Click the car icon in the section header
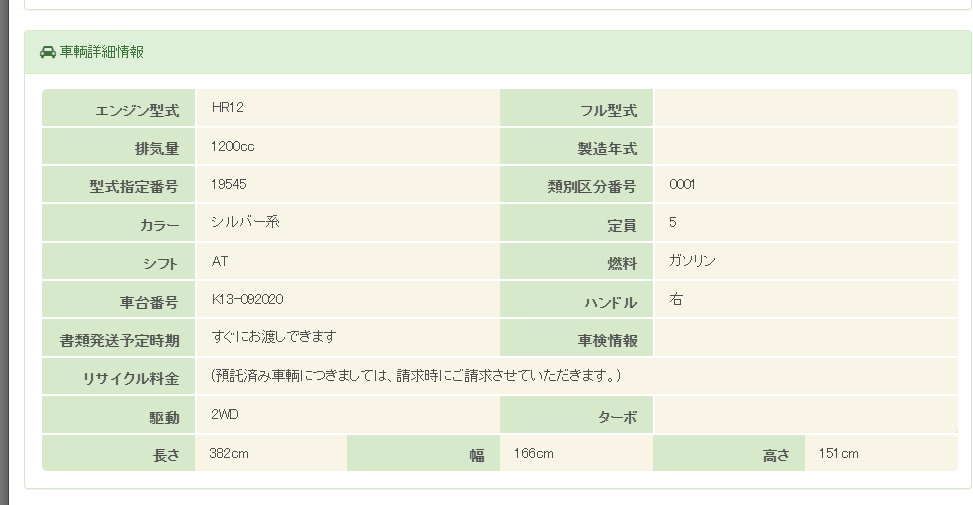 click(x=48, y=52)
